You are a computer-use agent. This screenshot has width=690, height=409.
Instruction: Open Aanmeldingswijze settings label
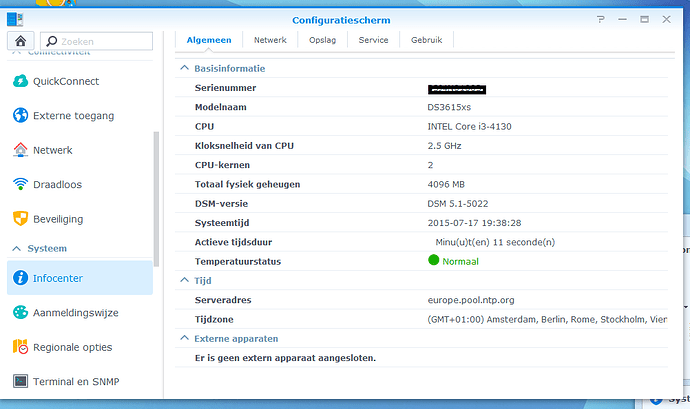(x=76, y=313)
